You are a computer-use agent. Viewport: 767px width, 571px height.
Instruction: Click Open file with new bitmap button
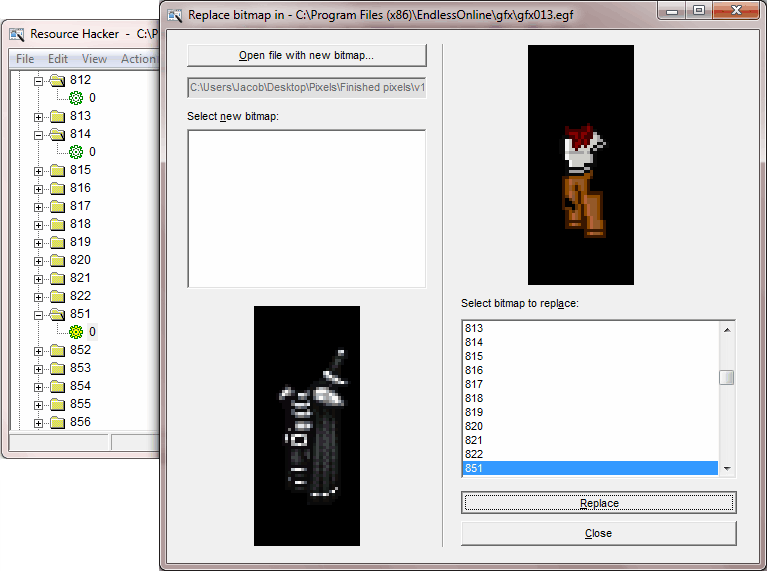click(x=307, y=56)
